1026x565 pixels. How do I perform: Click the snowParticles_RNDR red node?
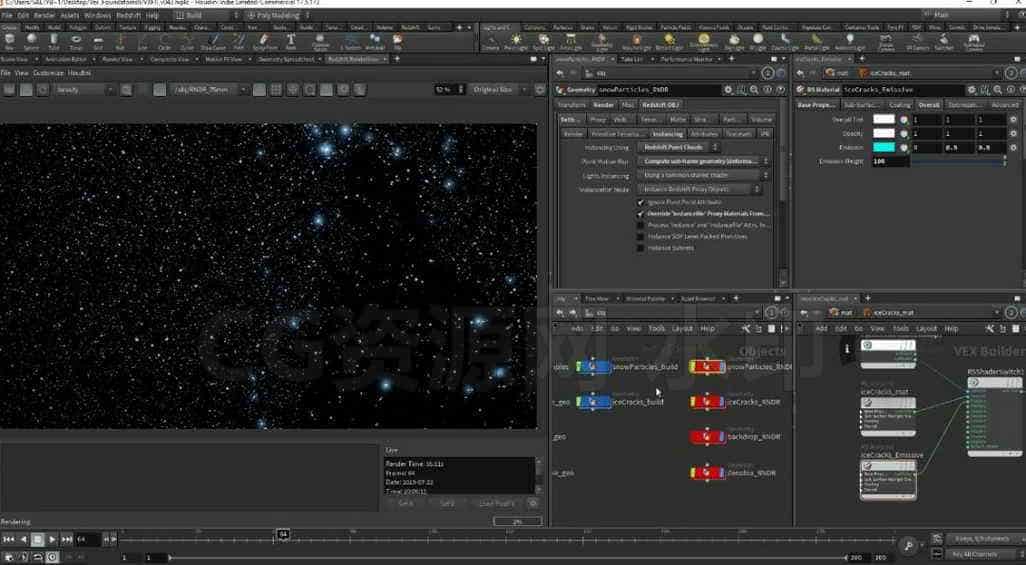(707, 367)
